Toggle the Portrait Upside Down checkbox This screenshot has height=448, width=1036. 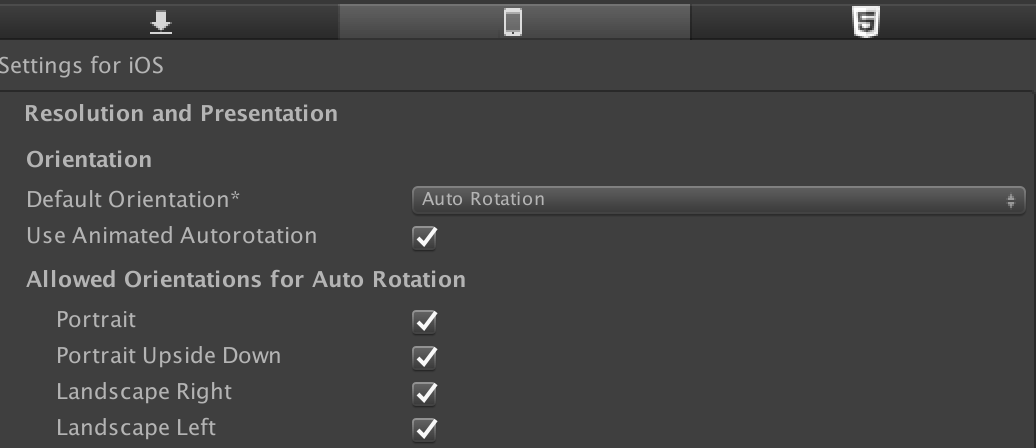point(424,357)
